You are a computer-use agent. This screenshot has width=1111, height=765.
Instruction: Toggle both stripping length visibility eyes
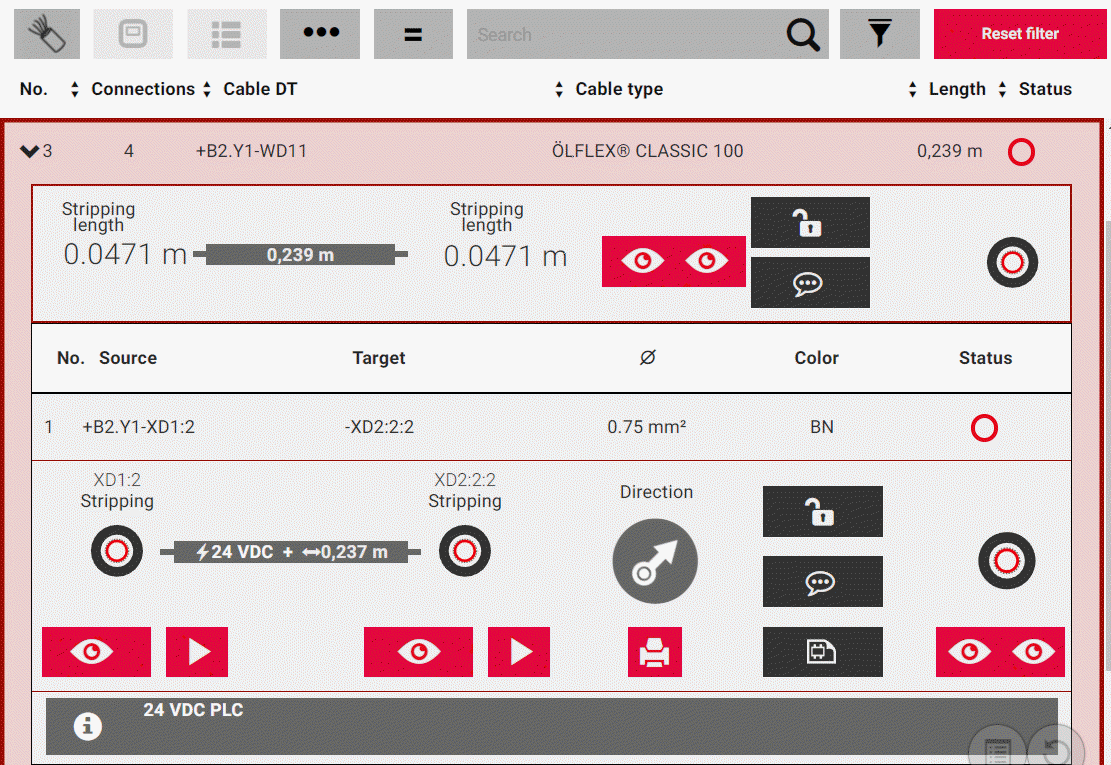673,261
